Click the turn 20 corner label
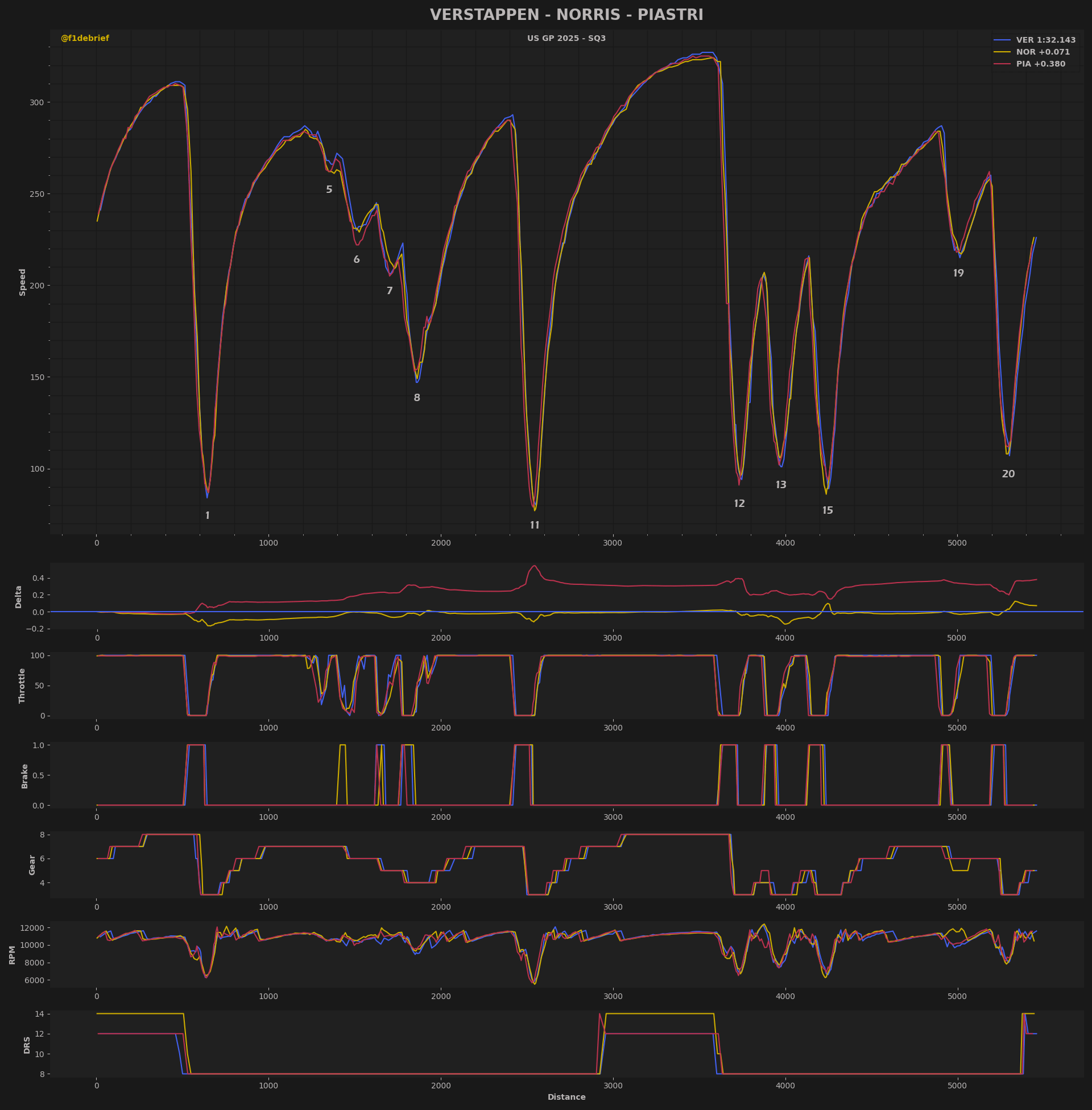This screenshot has width=1092, height=1110. pos(1008,474)
